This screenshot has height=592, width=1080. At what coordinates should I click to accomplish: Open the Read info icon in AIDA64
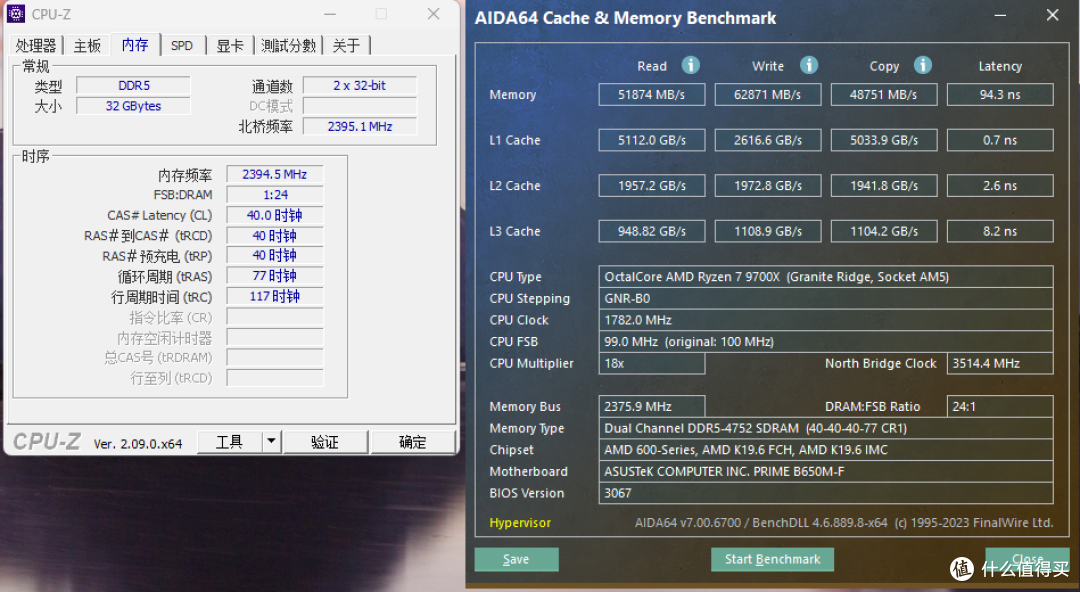(x=691, y=65)
